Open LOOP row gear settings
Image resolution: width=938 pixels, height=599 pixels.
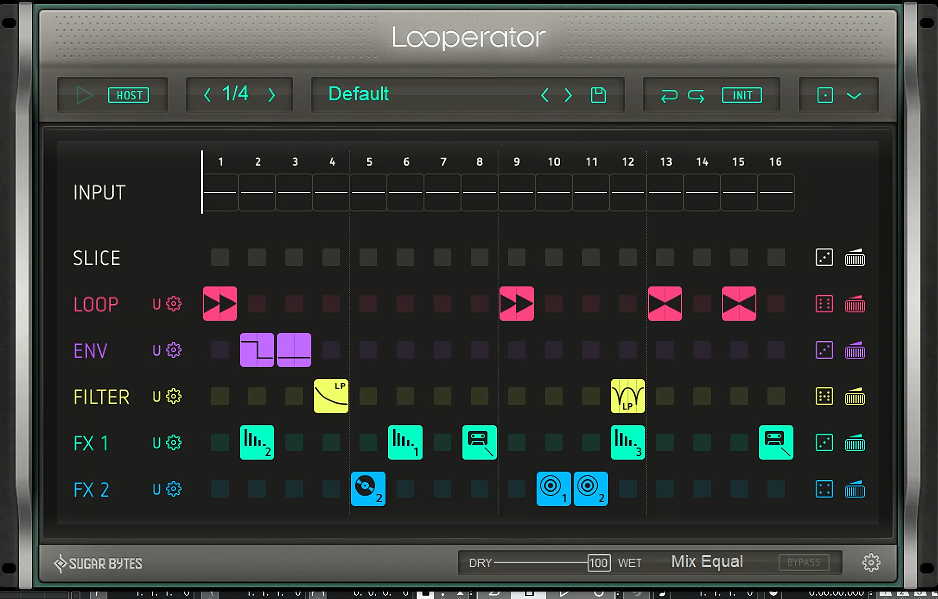pos(173,303)
